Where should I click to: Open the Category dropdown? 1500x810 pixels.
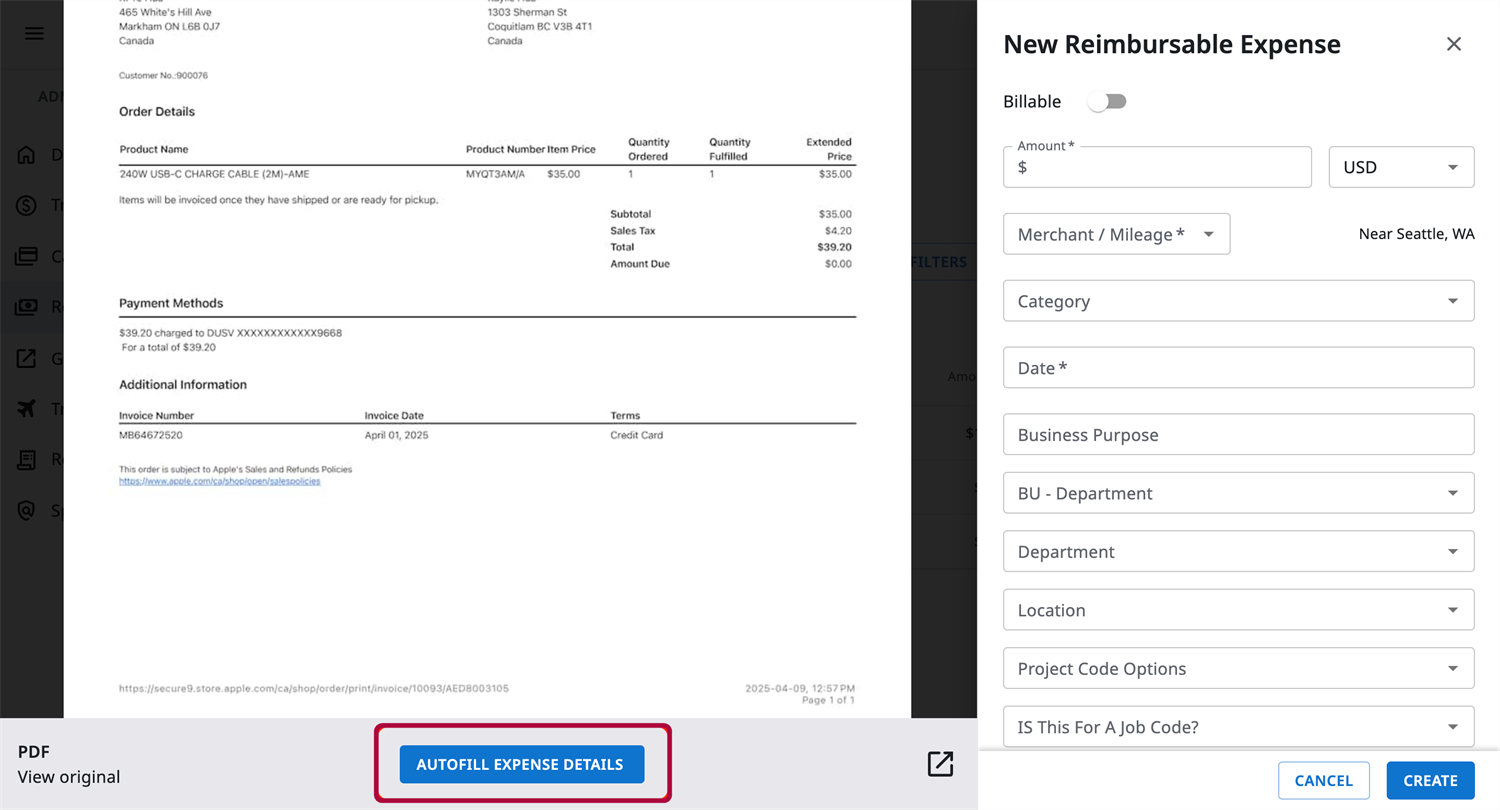[1238, 300]
